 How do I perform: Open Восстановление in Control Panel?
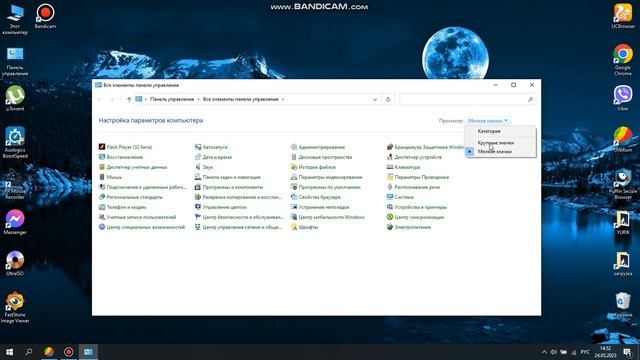coord(121,157)
